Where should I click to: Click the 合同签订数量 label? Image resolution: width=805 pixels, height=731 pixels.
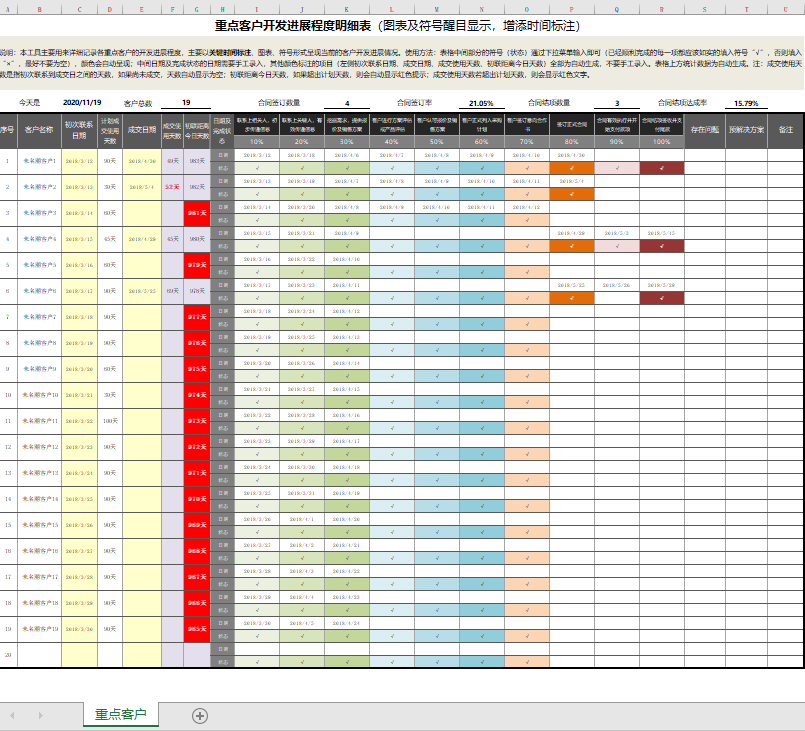(x=279, y=103)
